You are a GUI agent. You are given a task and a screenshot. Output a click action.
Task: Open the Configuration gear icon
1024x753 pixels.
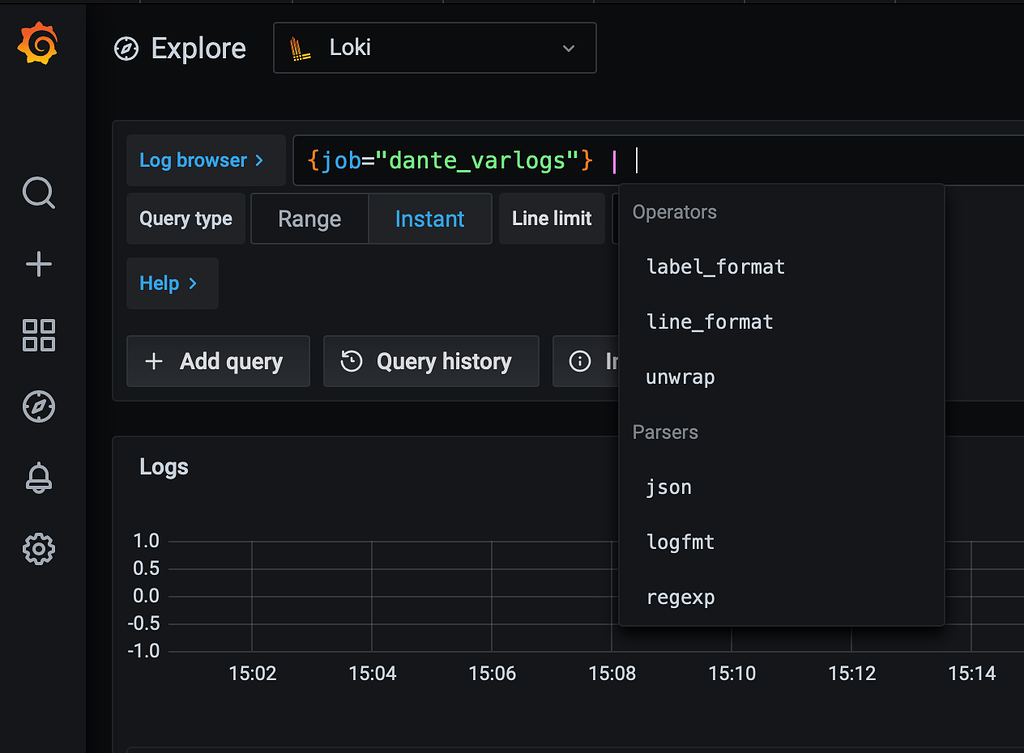tap(38, 548)
